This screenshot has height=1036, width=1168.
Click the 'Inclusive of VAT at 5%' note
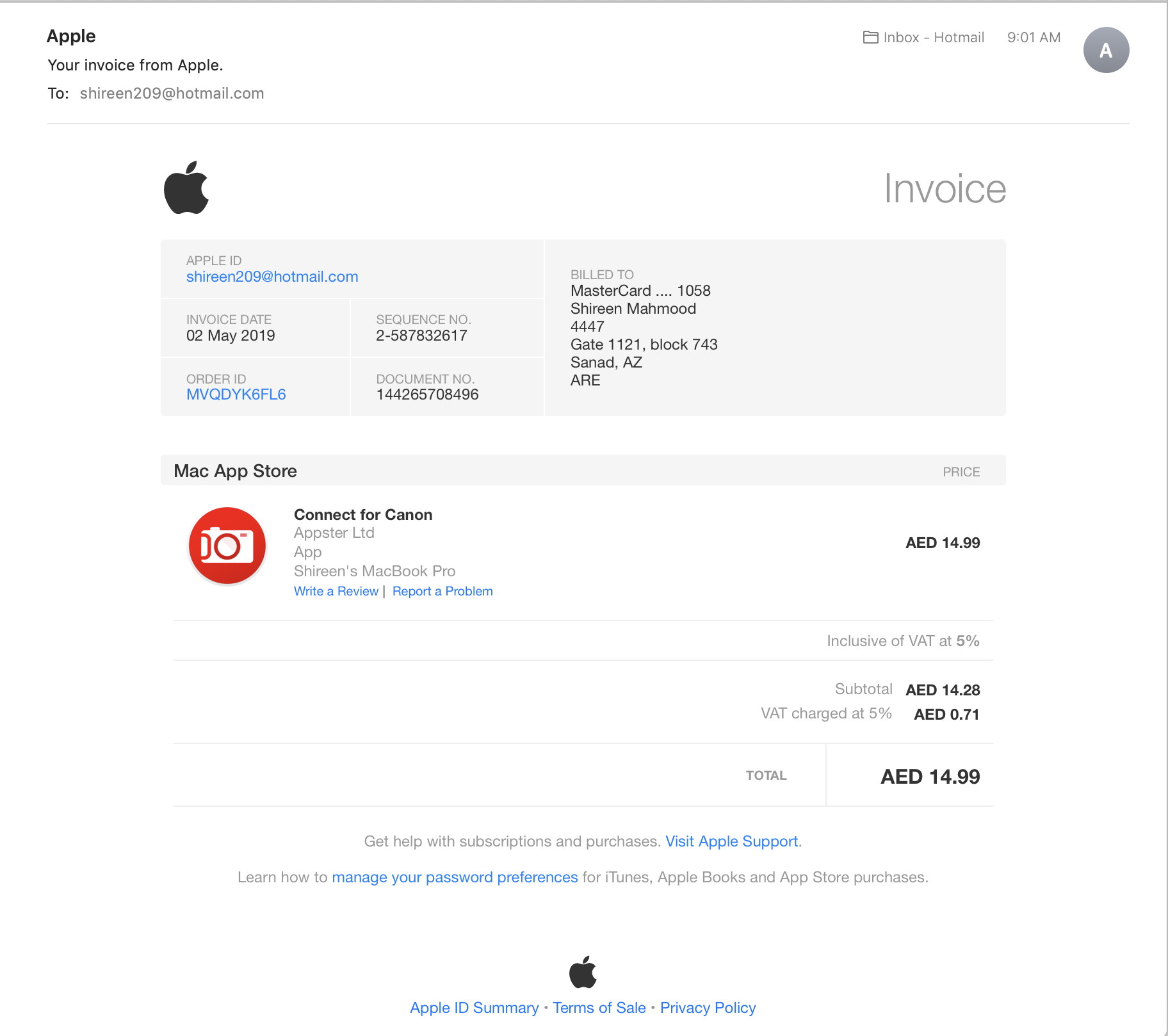(903, 641)
